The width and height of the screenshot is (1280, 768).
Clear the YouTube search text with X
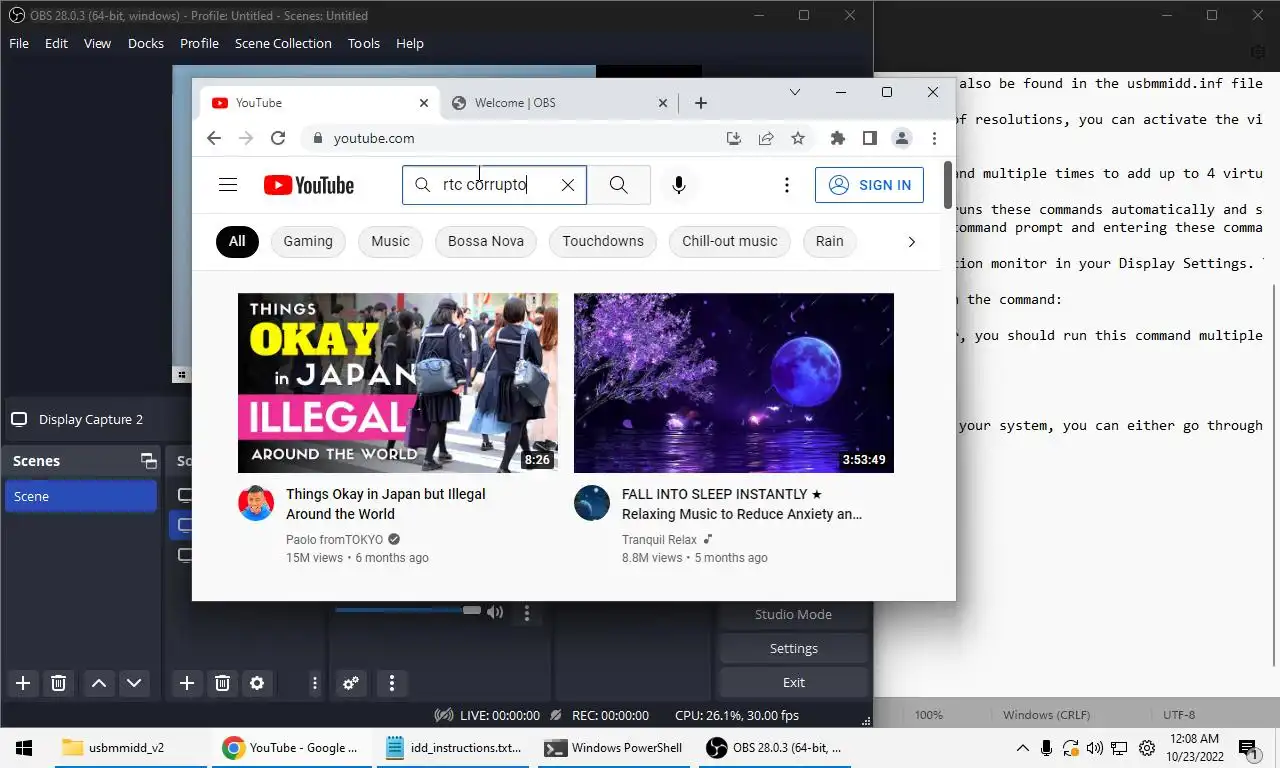coord(568,185)
